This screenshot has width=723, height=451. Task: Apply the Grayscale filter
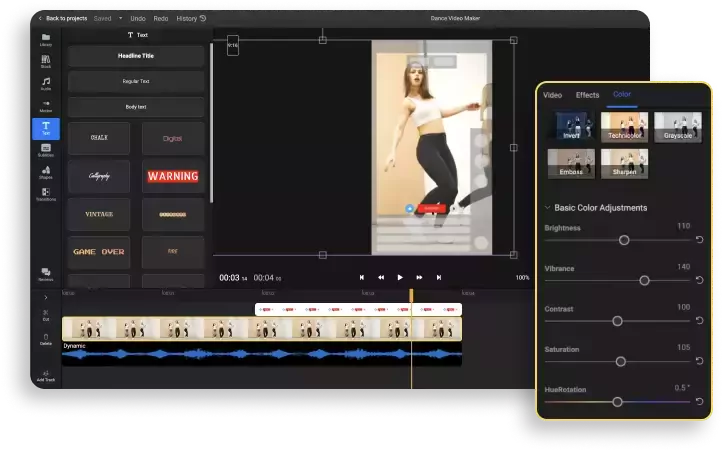pyautogui.click(x=678, y=126)
